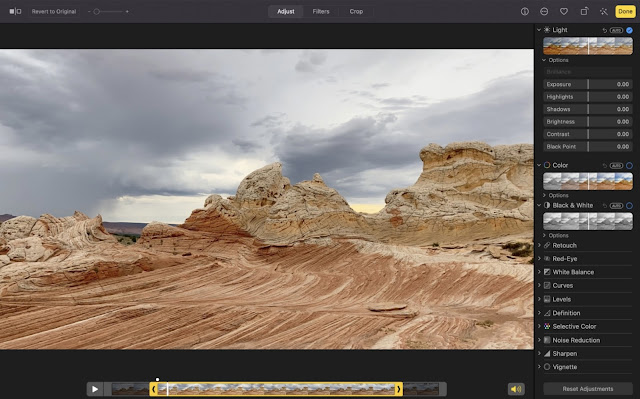Auto enhance with the magic wand icon
640x399 pixels.
point(604,11)
